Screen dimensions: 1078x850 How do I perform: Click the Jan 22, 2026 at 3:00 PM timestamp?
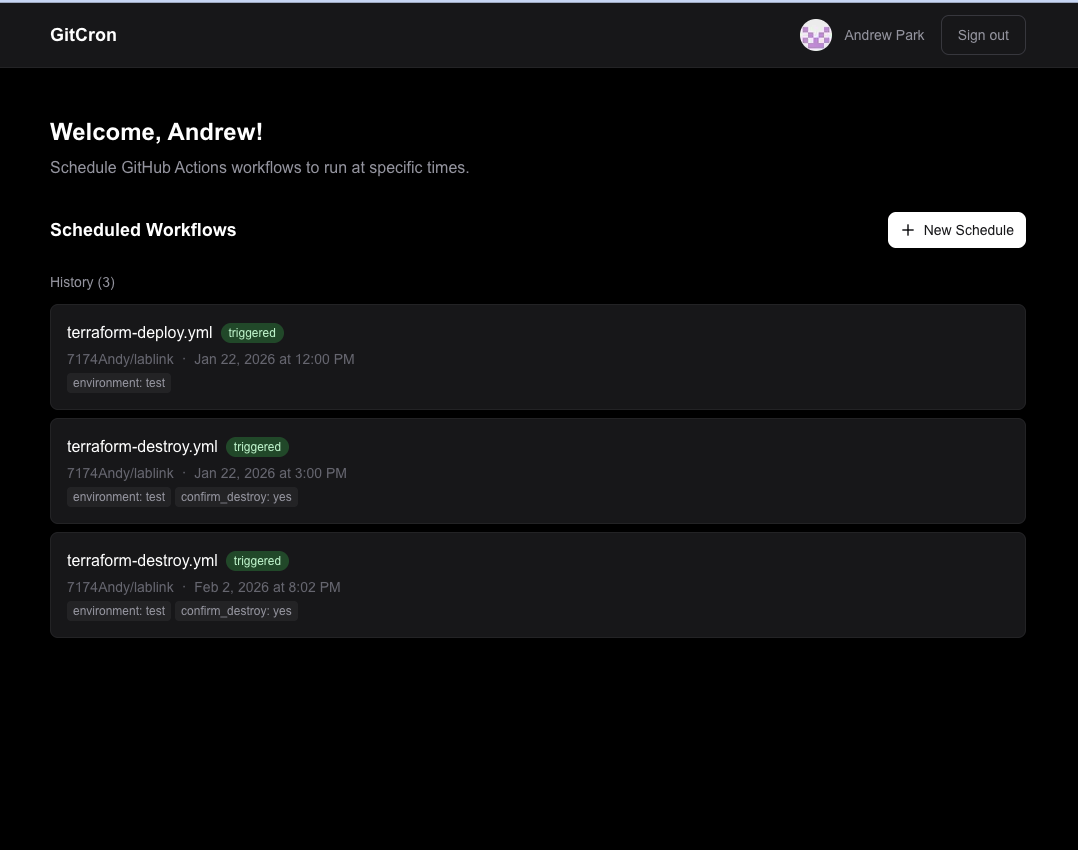(270, 473)
